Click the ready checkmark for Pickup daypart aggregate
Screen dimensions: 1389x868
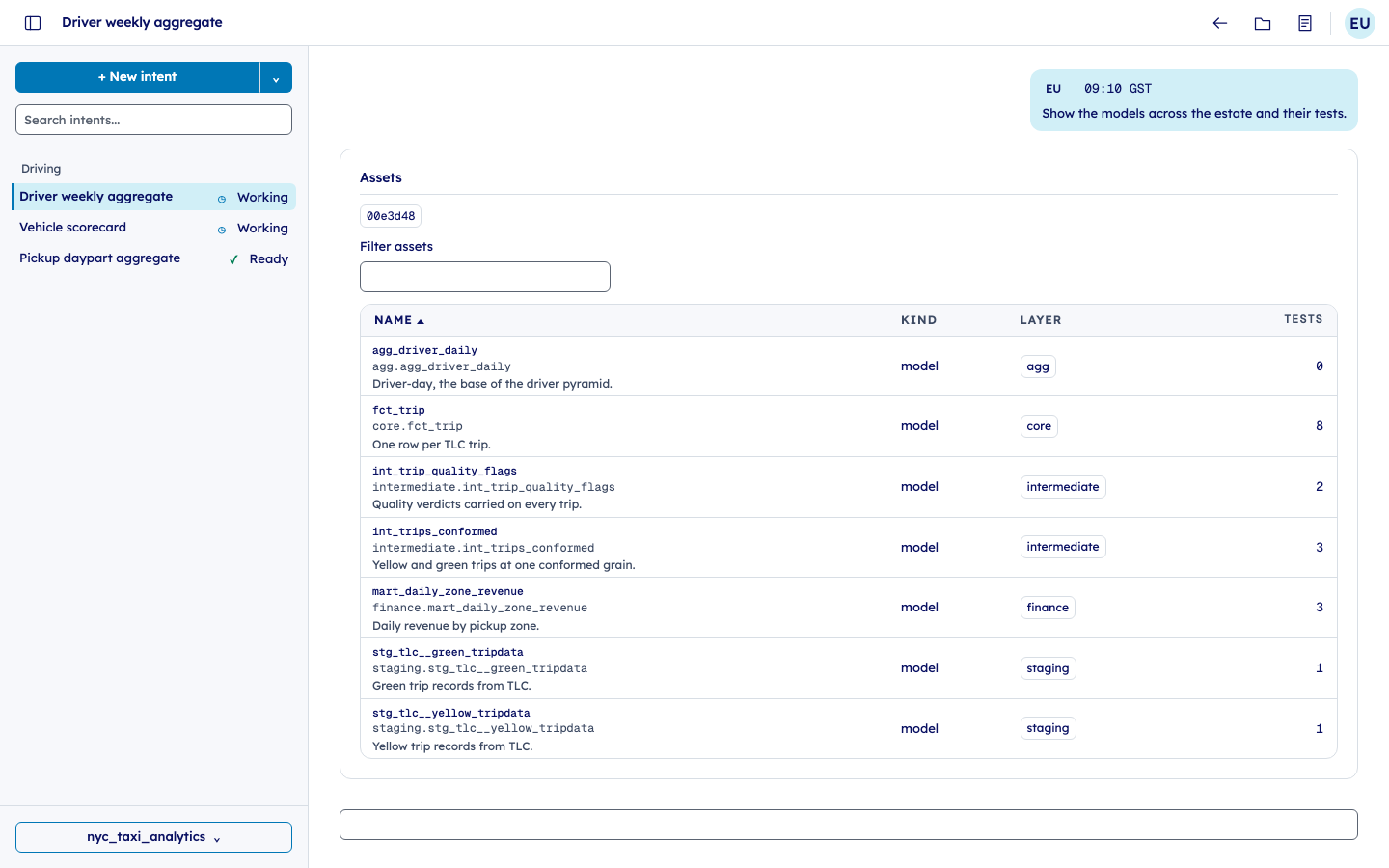(x=233, y=259)
